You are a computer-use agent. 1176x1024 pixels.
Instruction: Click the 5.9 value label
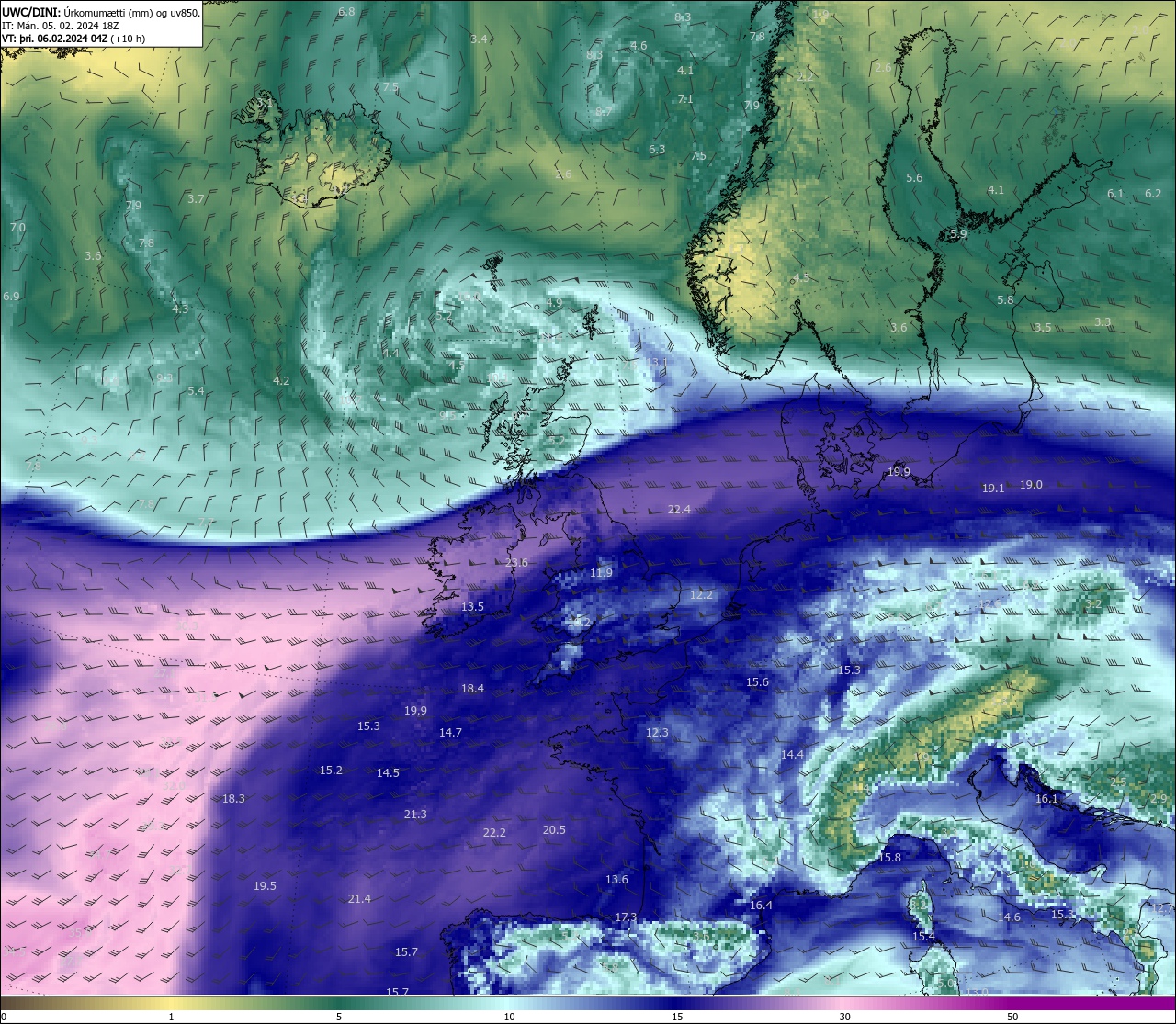tap(958, 235)
